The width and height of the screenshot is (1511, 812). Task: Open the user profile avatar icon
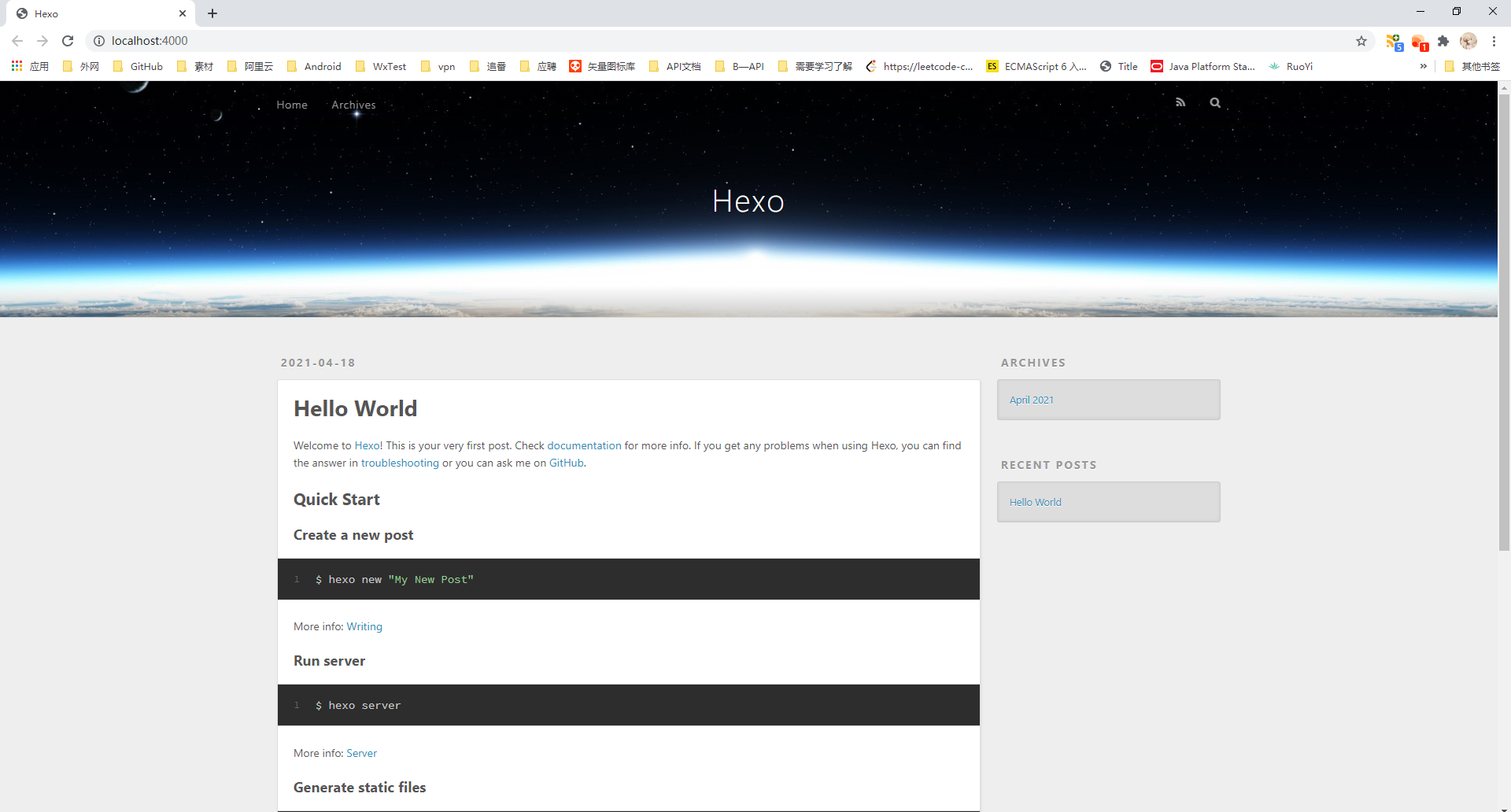1469,41
